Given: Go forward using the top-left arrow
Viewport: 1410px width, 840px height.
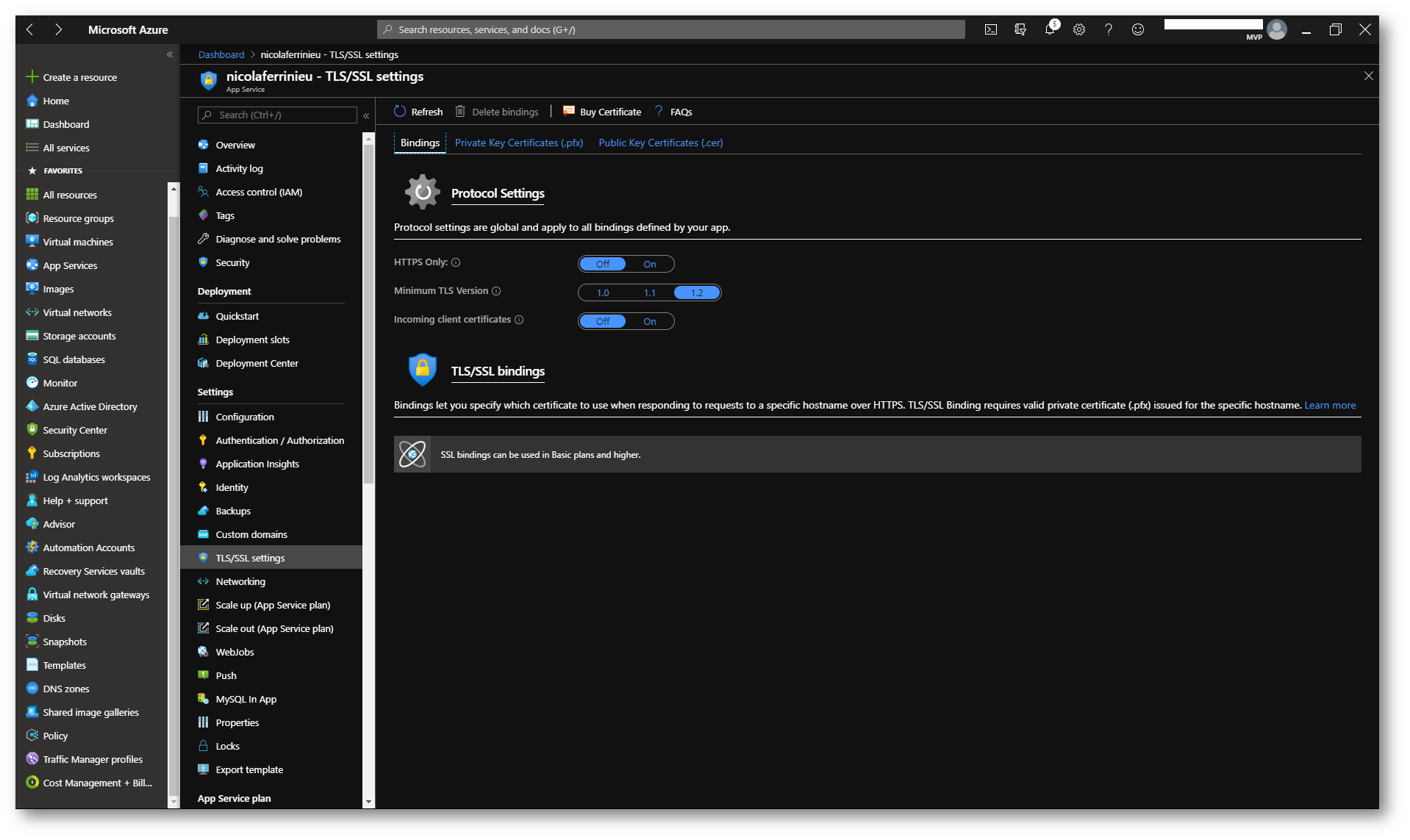Looking at the screenshot, I should [58, 29].
